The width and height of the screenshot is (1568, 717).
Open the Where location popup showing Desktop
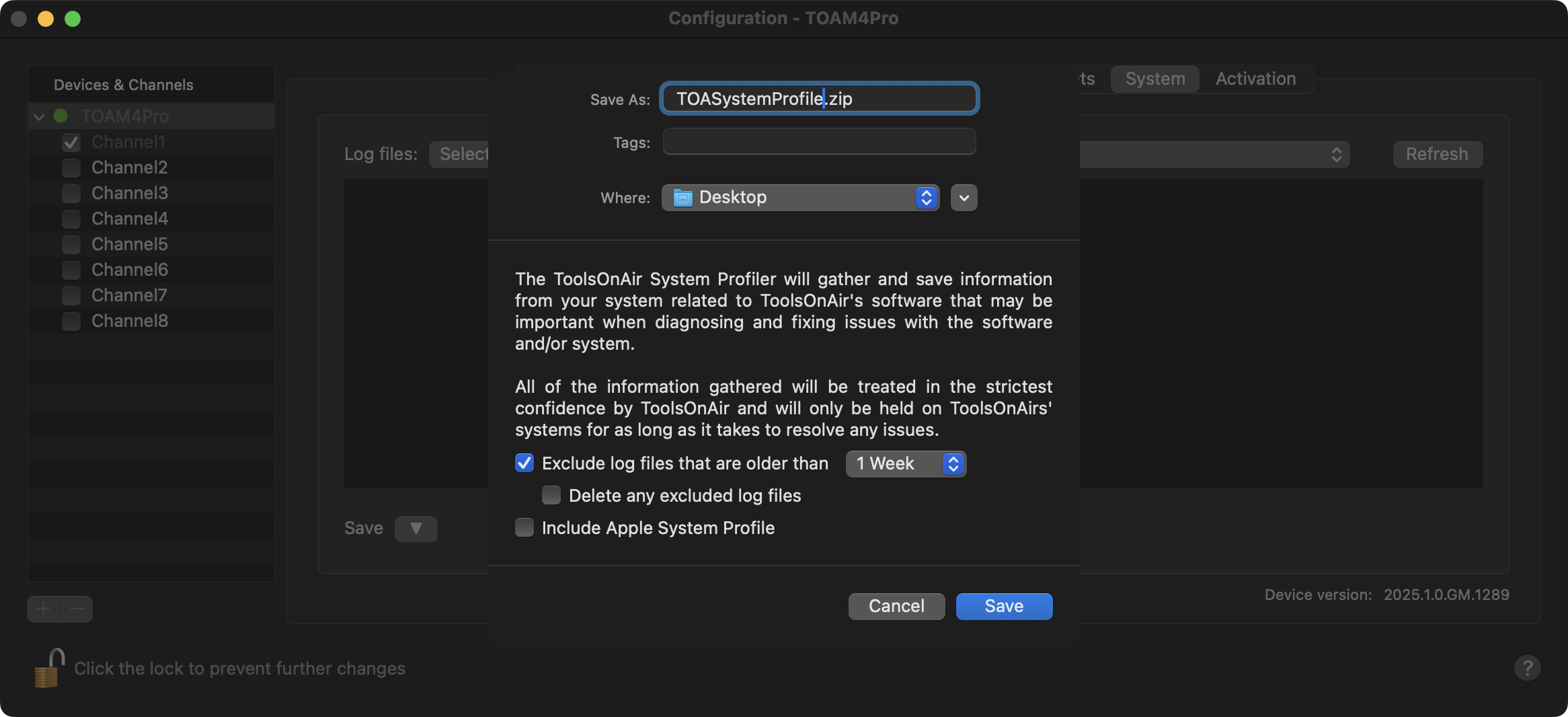coord(800,198)
